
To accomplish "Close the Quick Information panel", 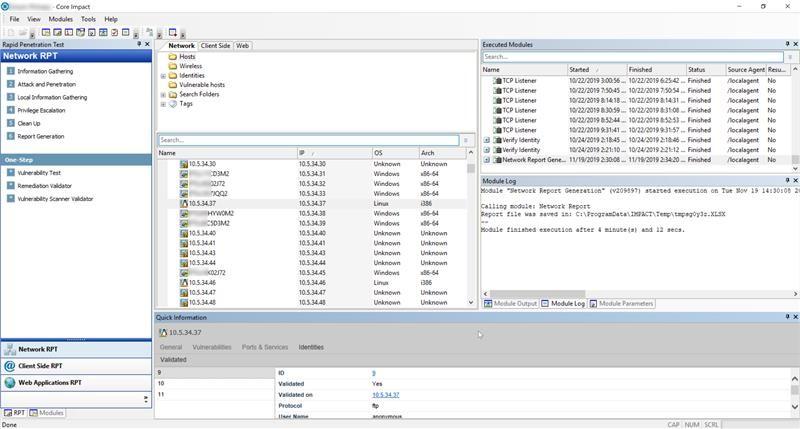I will pos(795,317).
